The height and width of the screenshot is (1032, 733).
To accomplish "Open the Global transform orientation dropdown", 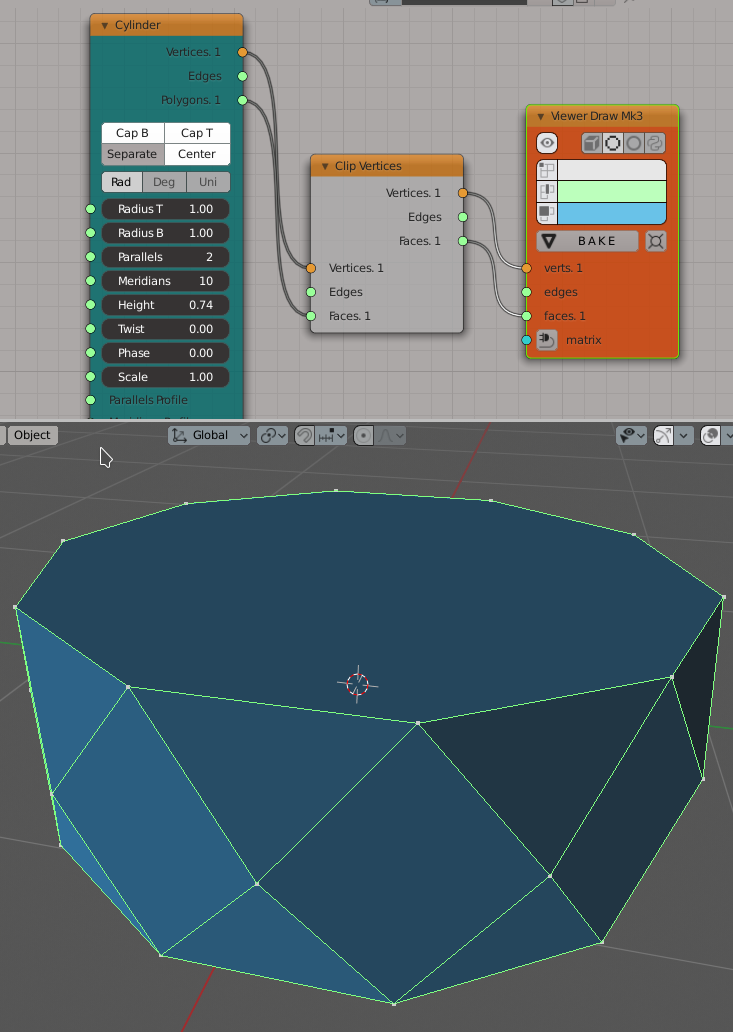I will coord(210,436).
